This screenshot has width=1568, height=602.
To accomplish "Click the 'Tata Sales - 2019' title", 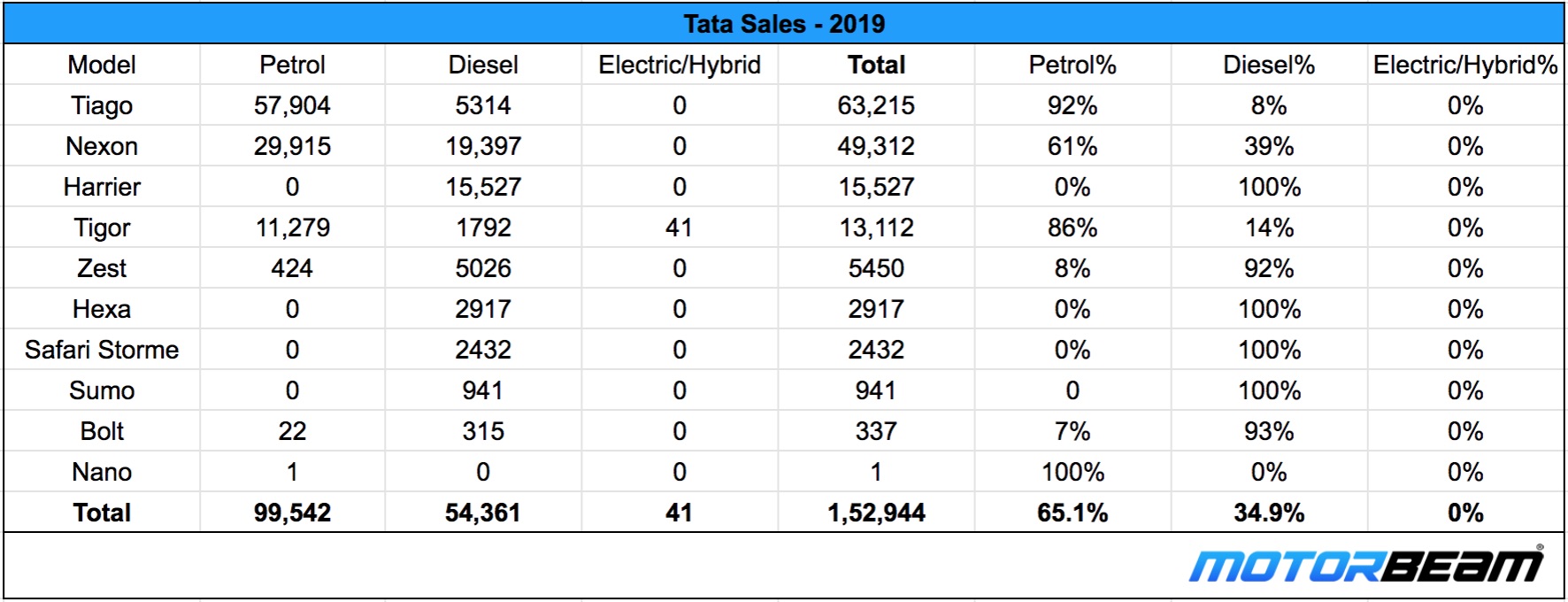I will tap(784, 24).
